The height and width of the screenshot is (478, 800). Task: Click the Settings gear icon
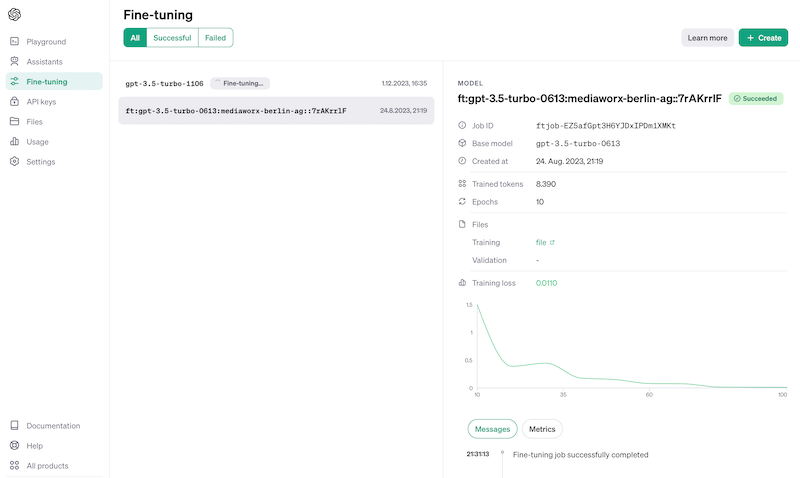(x=14, y=161)
